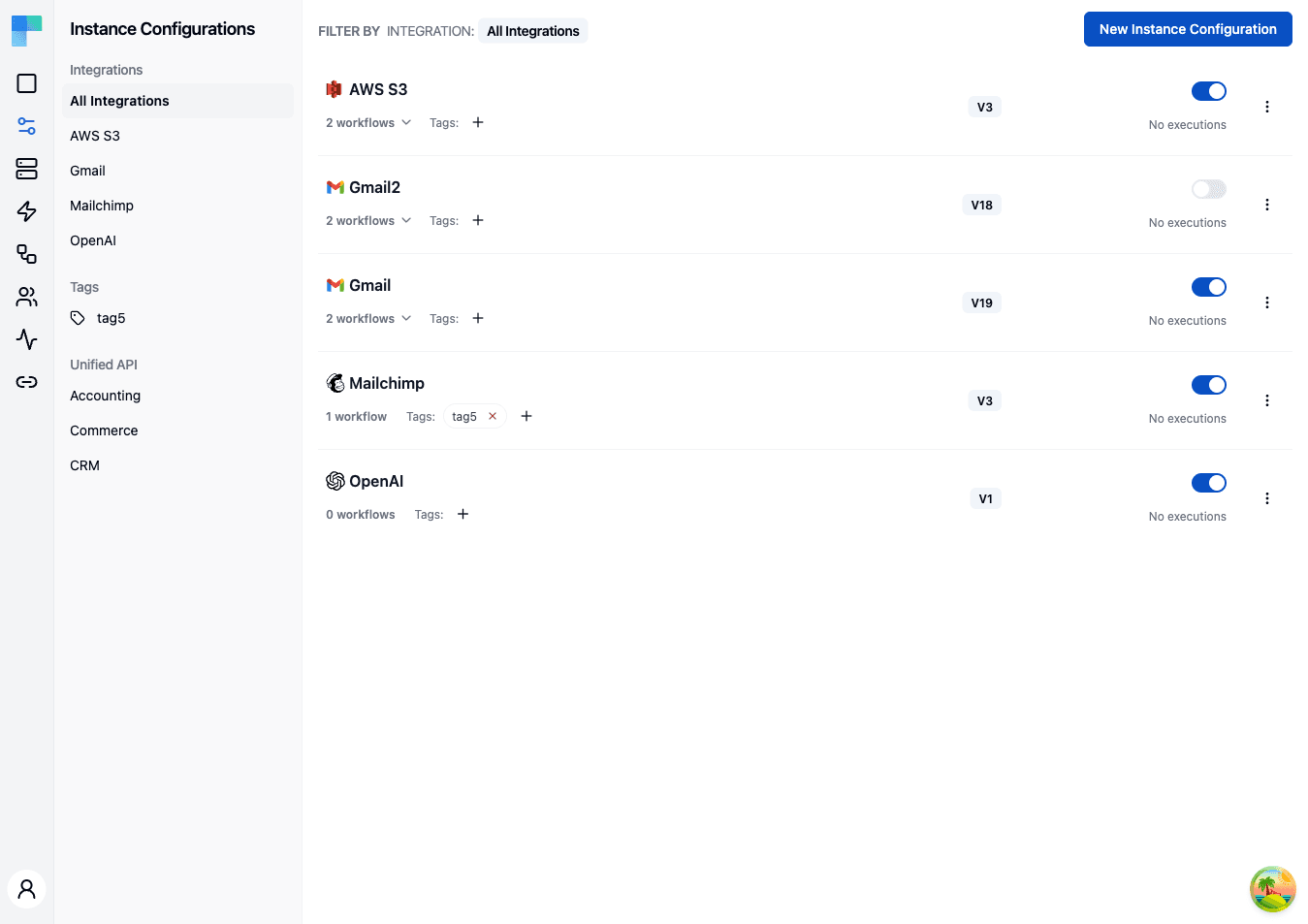Screen dimensions: 1308x924
Task: Open more options for Mailchimp
Action: [x=1267, y=400]
